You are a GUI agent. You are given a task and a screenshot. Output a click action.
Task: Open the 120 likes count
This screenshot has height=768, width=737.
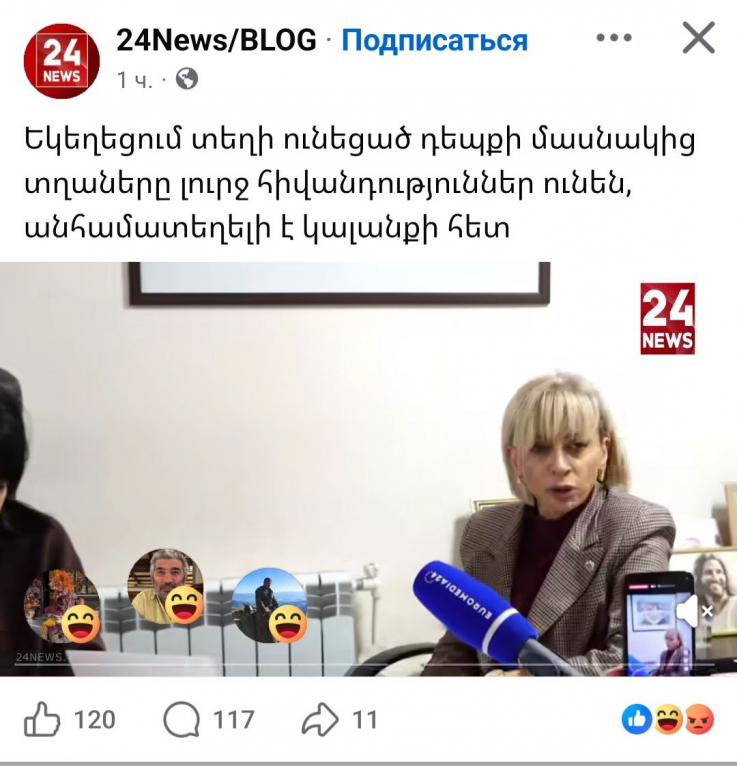[95, 720]
